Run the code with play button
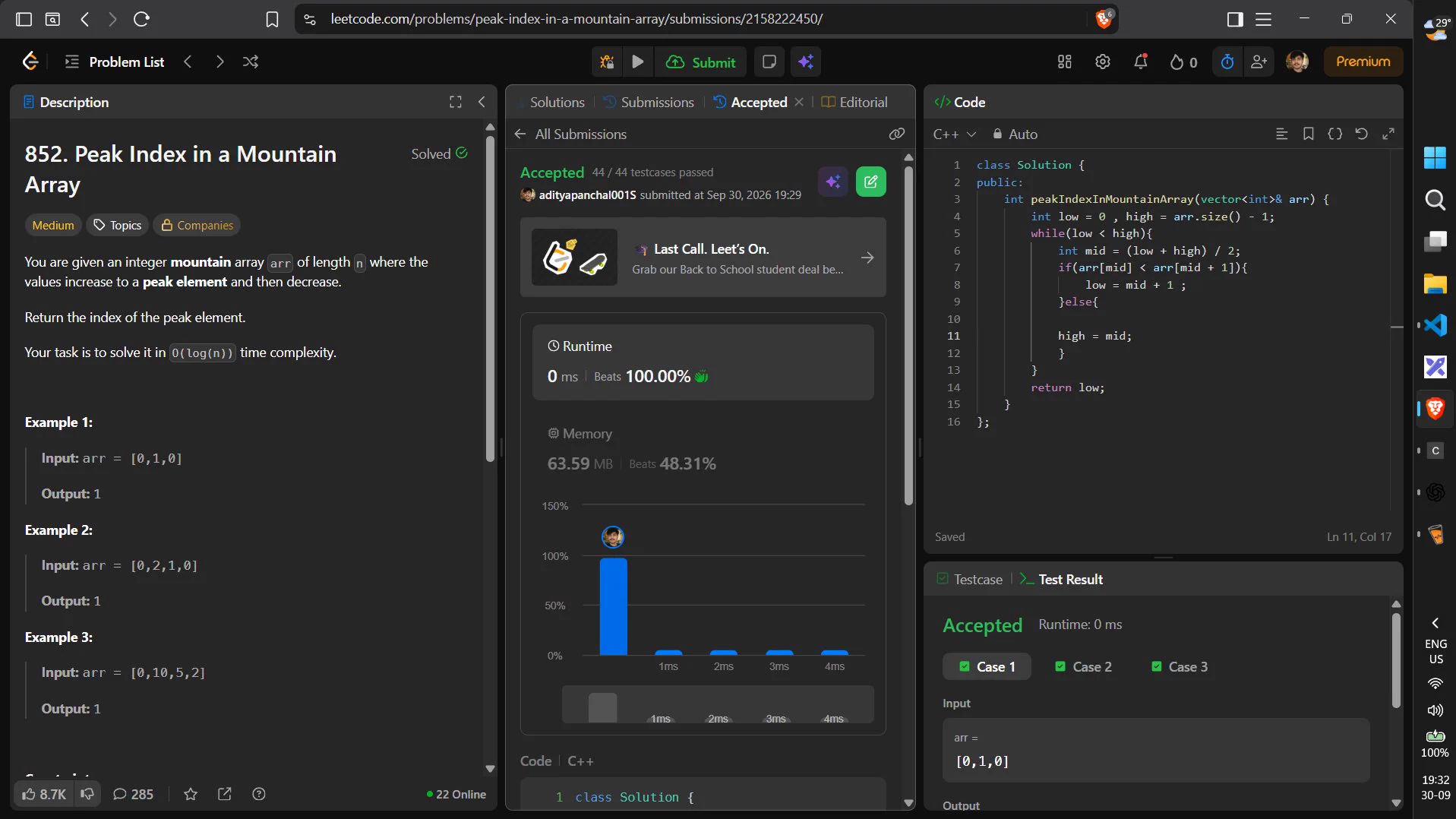Viewport: 1456px width, 819px height. (638, 62)
